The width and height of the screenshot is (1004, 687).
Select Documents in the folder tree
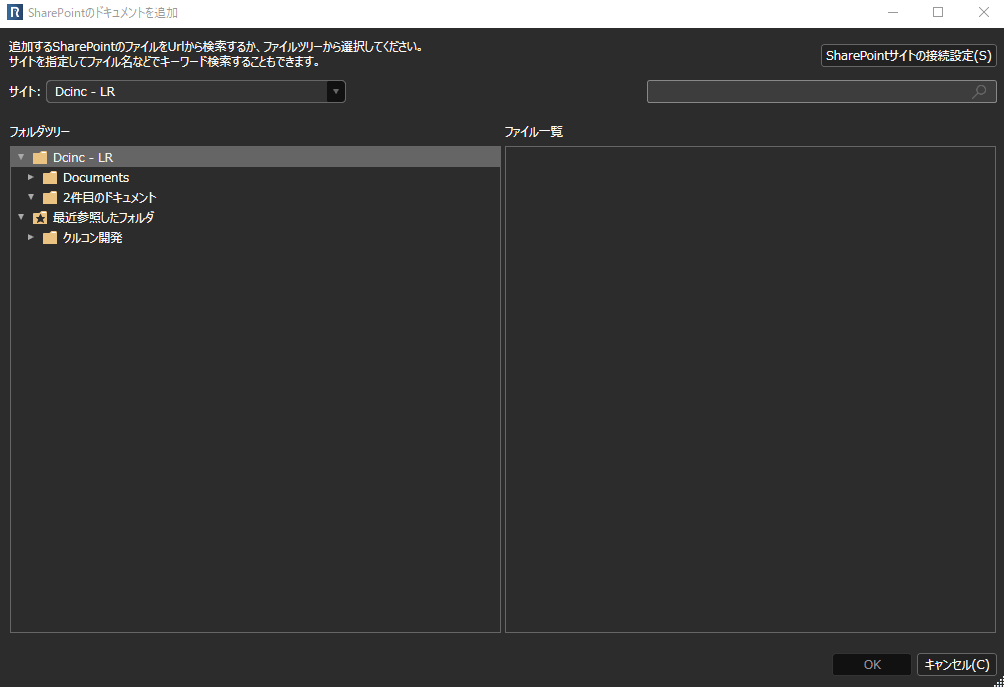(x=96, y=177)
